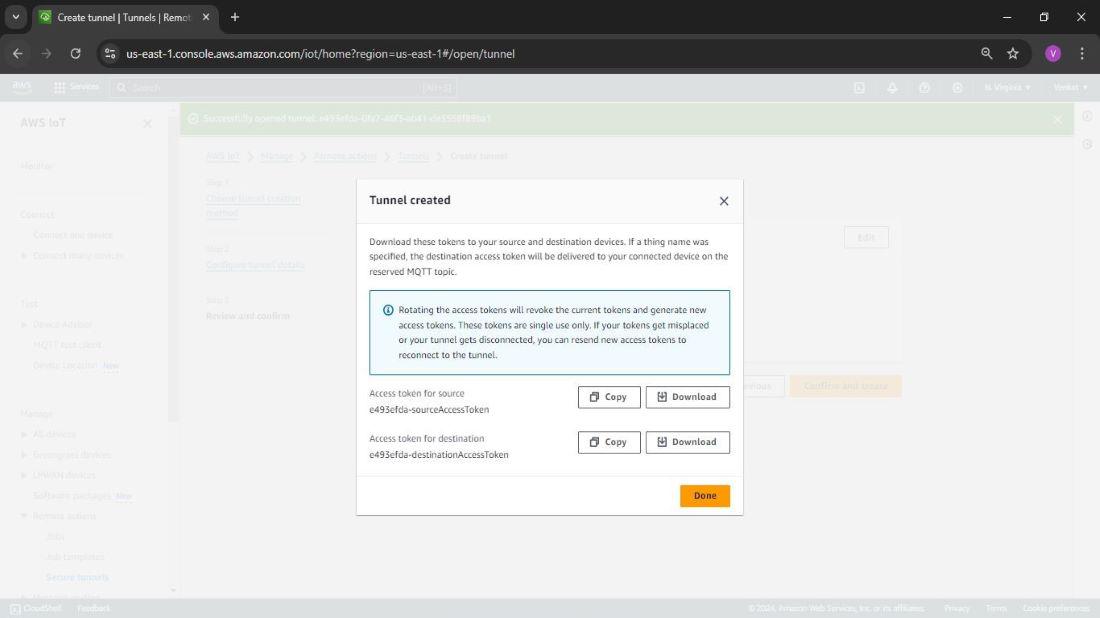Click the text e493efda-destinationAccessToken

[x=438, y=455]
